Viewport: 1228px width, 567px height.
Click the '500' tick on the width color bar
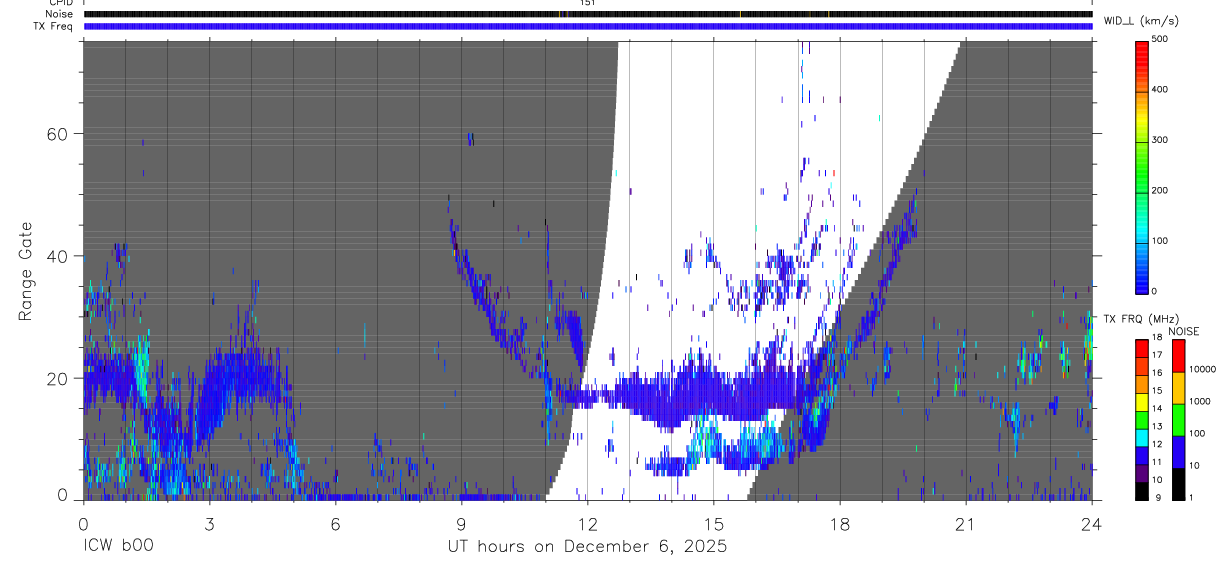(1160, 39)
